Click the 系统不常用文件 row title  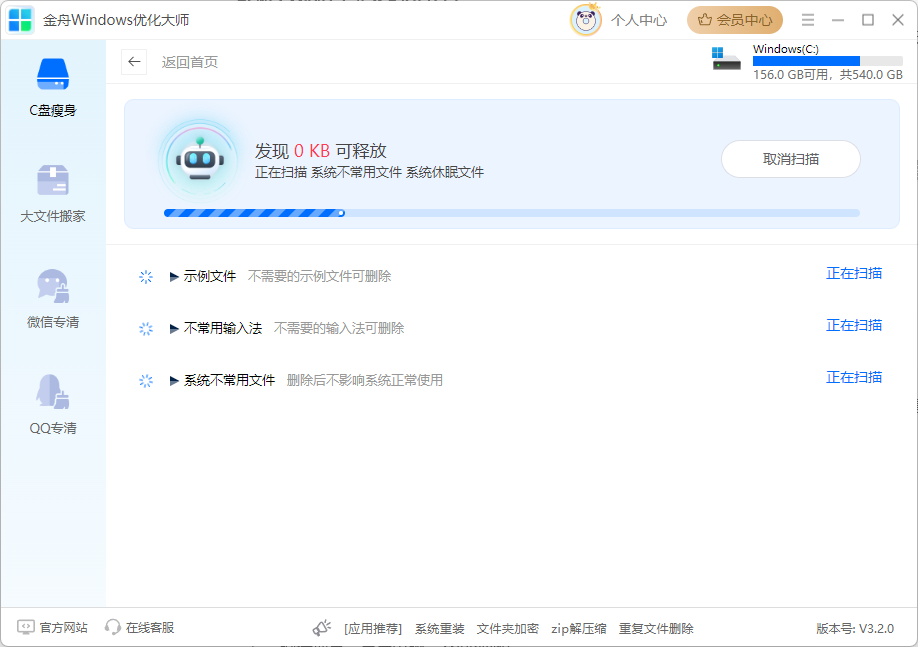(229, 381)
